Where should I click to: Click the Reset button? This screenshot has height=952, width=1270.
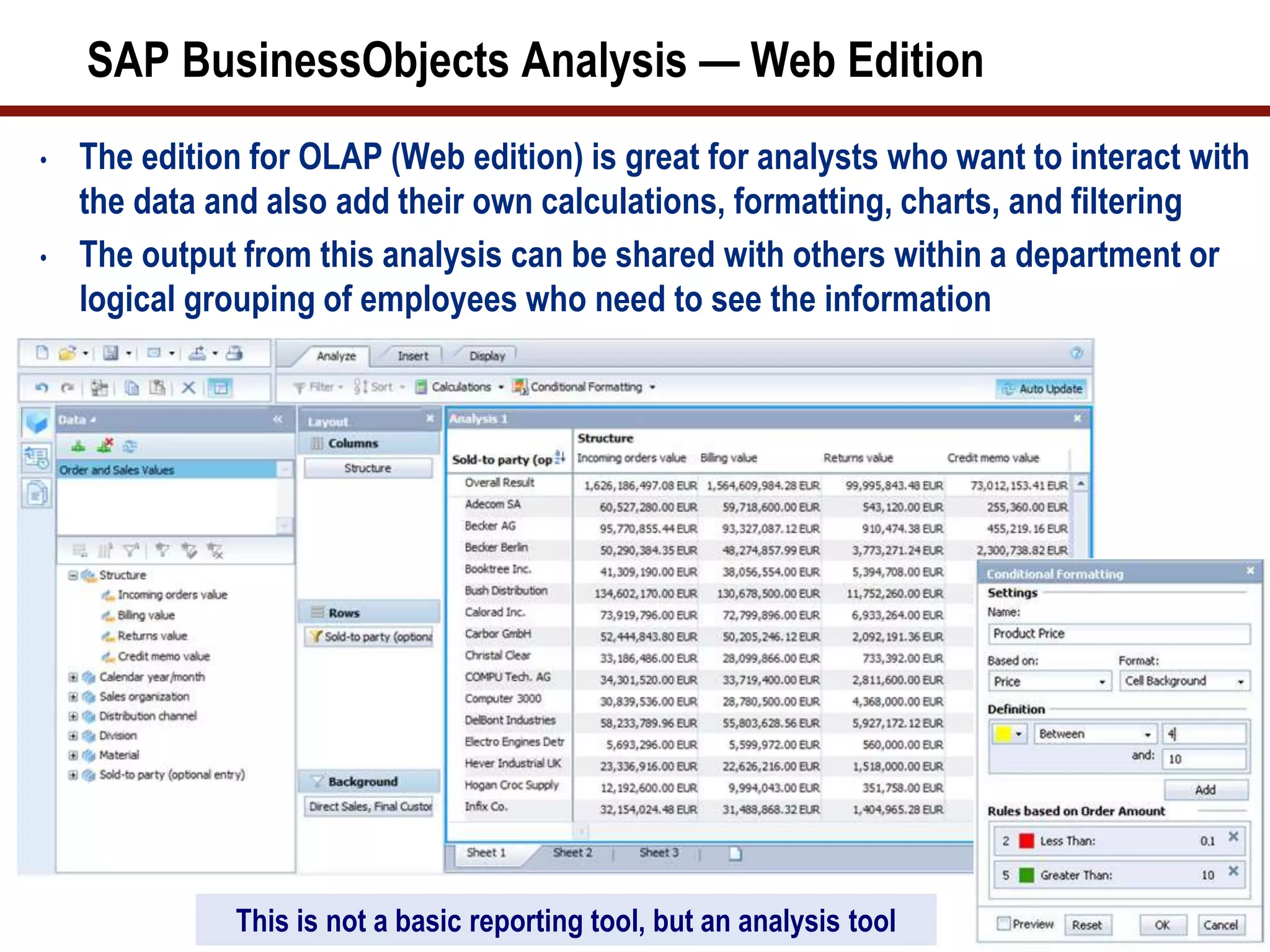(x=1088, y=925)
